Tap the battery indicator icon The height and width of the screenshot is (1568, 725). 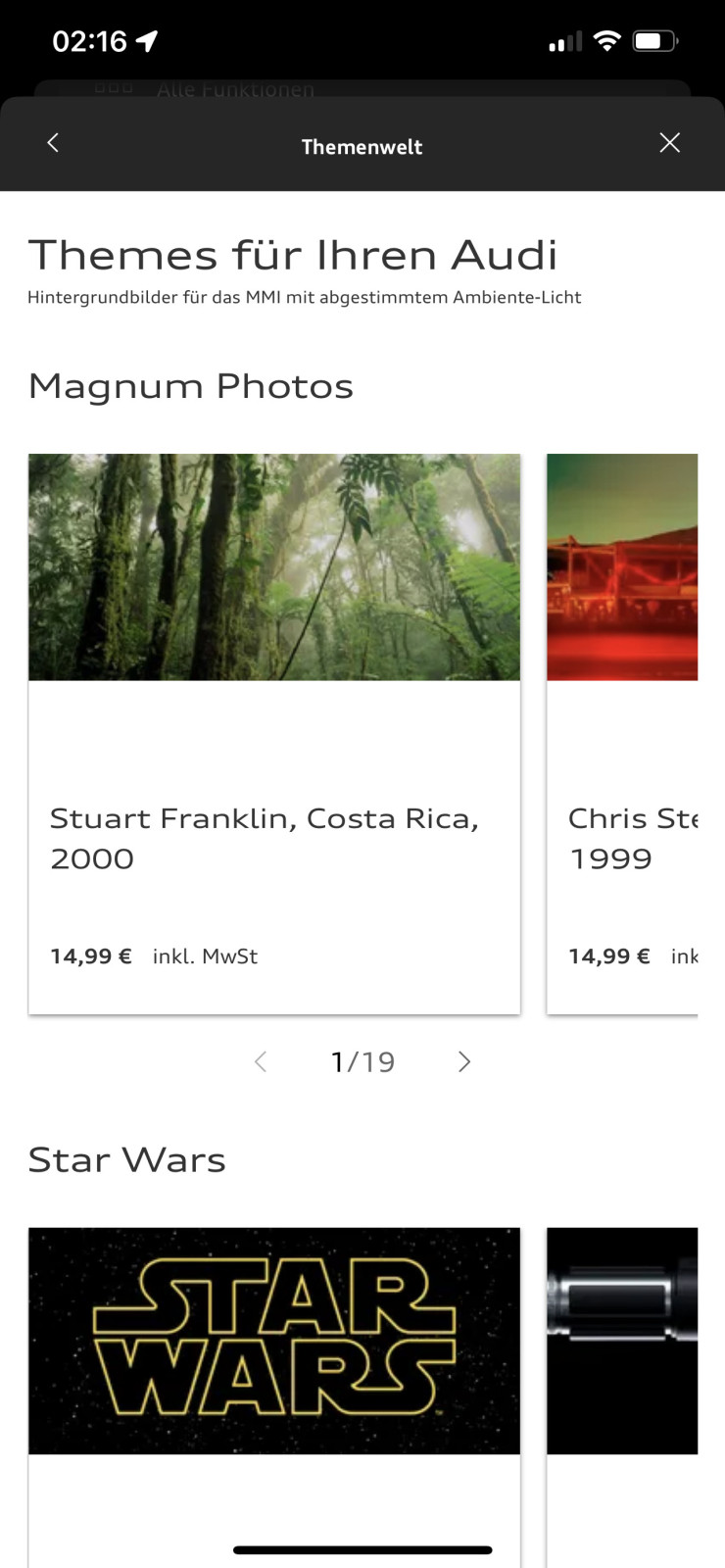[654, 41]
